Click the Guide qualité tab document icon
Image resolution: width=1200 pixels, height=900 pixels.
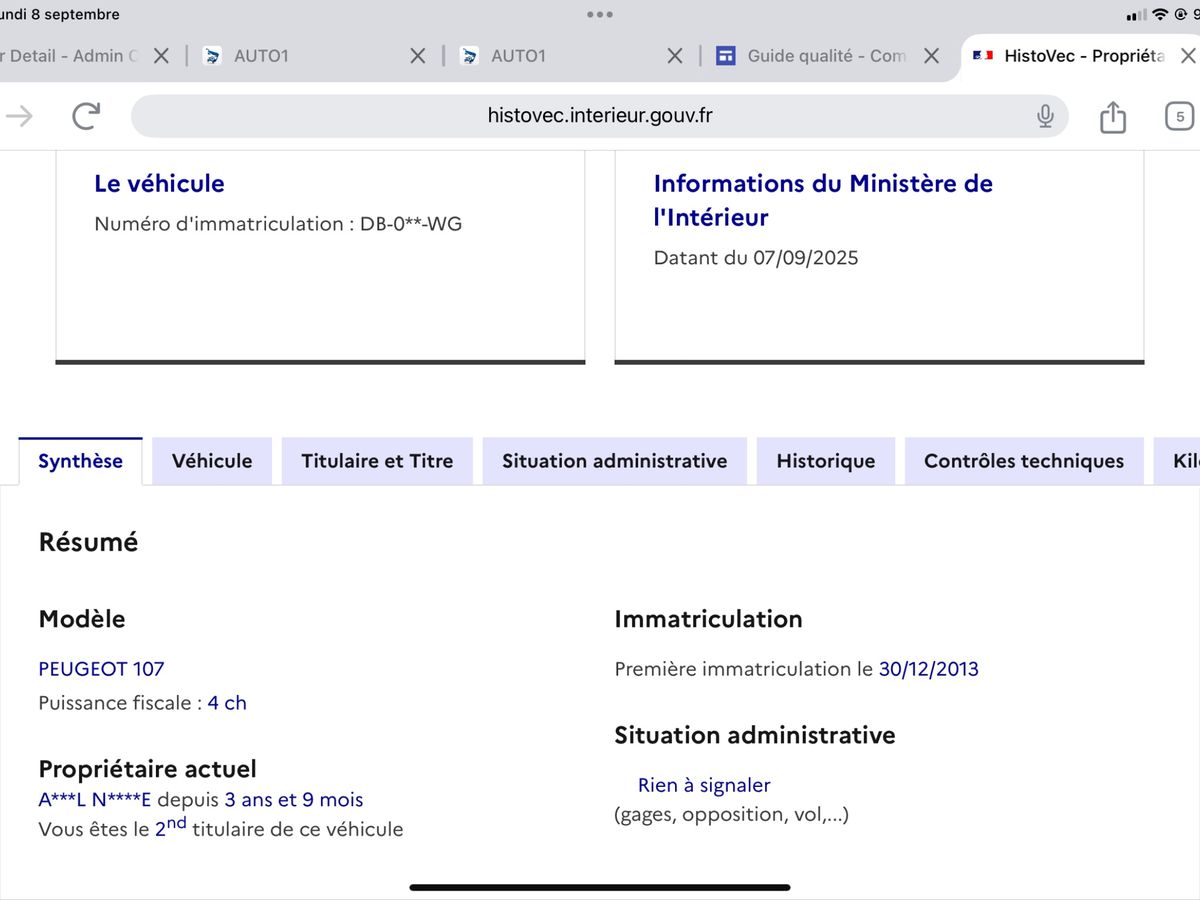pyautogui.click(x=727, y=56)
